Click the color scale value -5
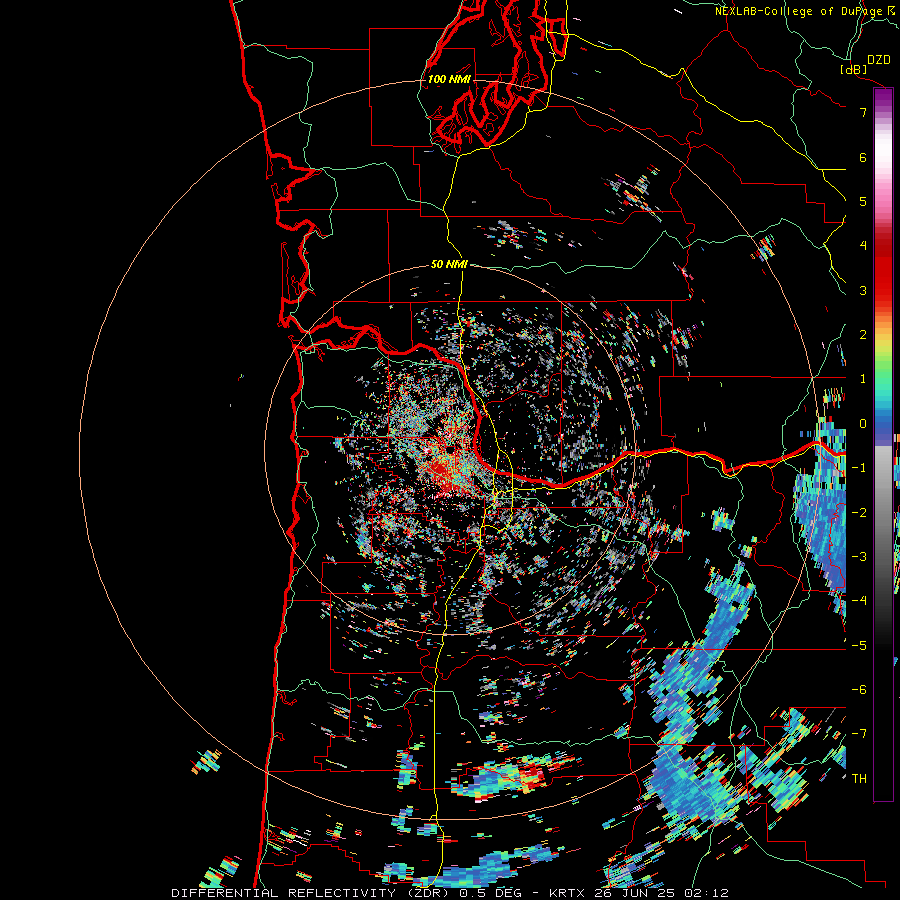Screen dimensions: 900x900 [859, 646]
